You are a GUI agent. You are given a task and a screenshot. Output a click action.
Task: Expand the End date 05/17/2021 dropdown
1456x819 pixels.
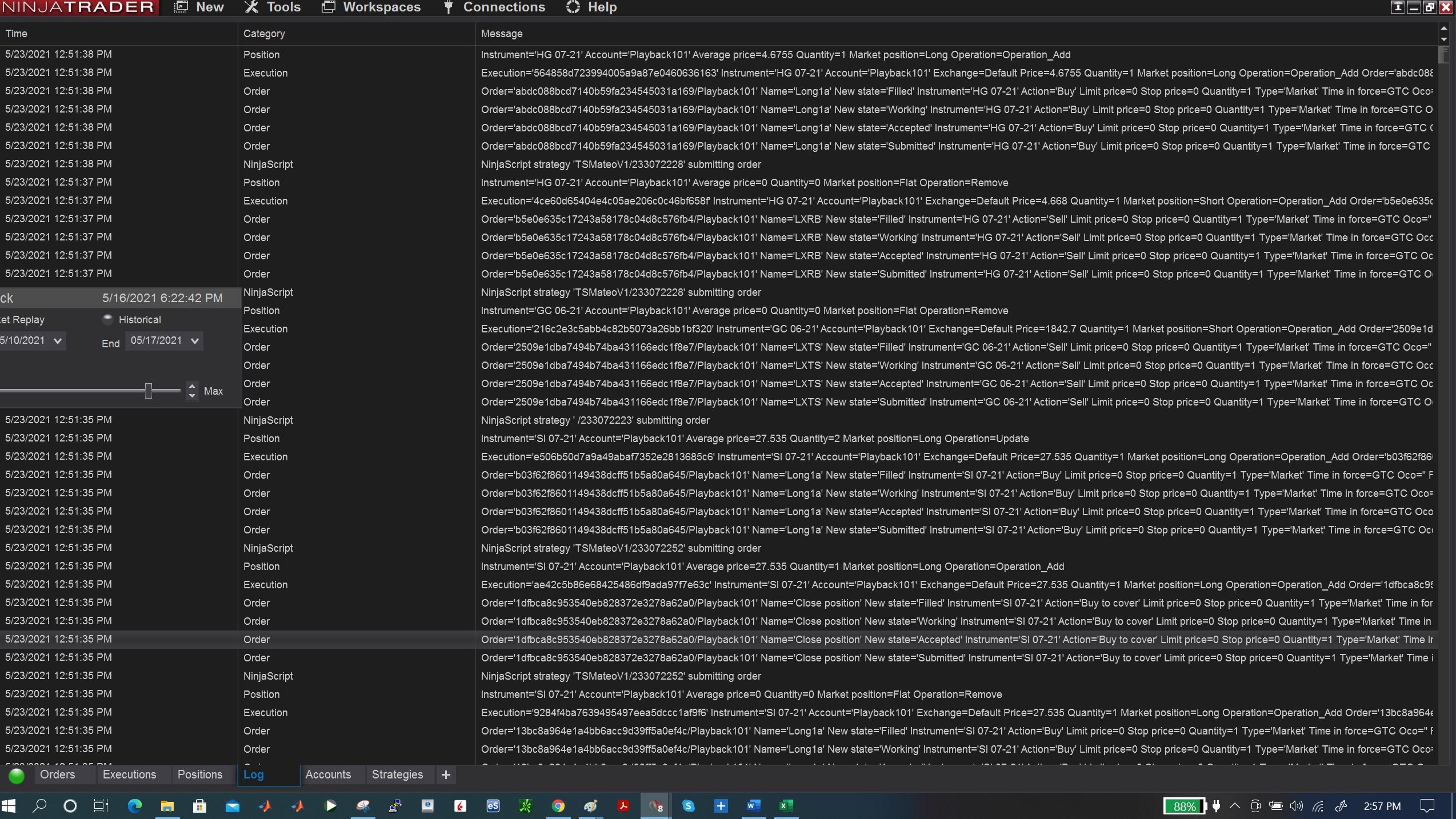(195, 341)
